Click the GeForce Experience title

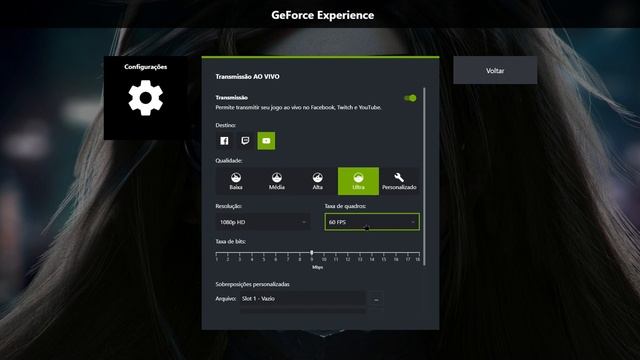tap(322, 15)
